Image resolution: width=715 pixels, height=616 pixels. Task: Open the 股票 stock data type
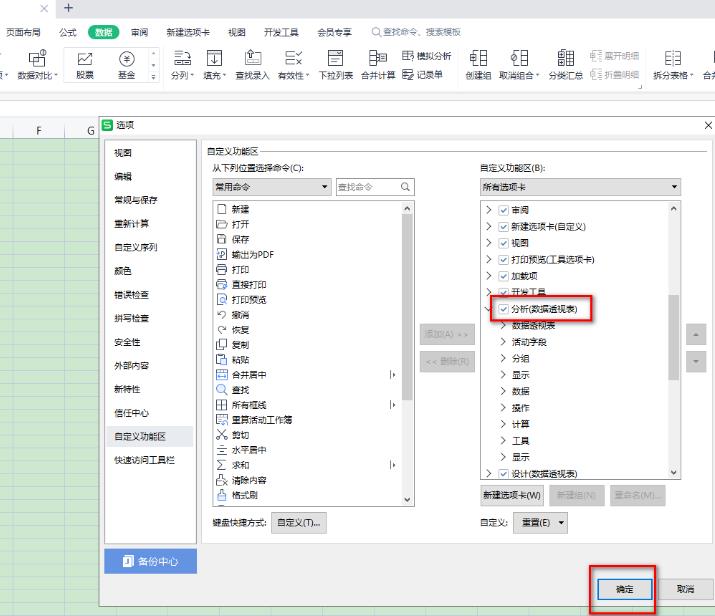pos(85,64)
